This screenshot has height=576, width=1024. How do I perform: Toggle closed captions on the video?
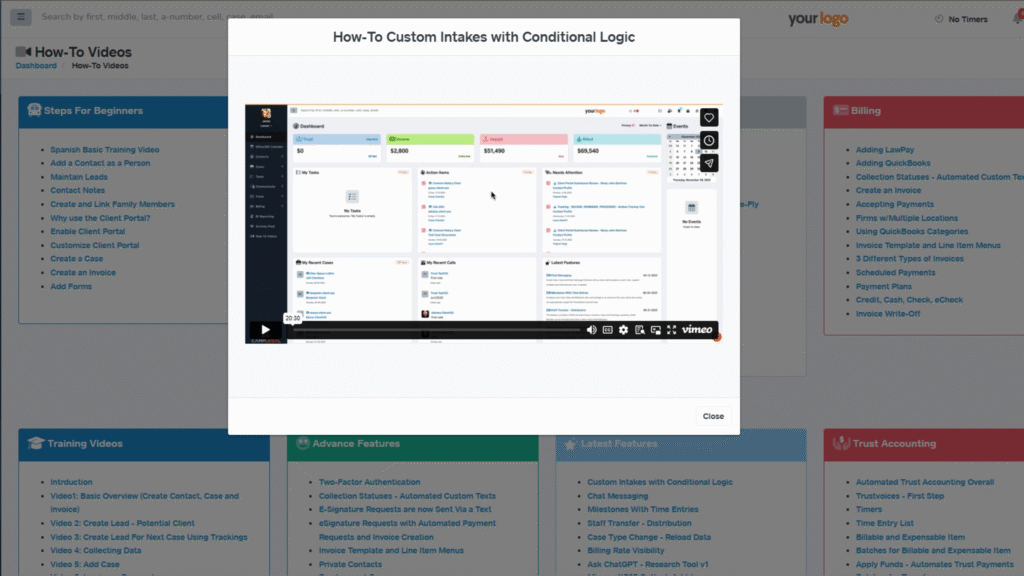[607, 329]
